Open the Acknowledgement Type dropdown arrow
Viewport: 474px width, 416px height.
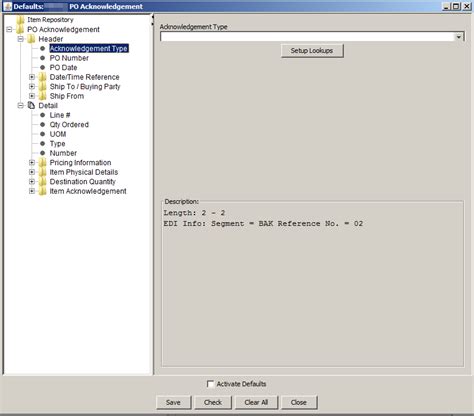pos(459,37)
